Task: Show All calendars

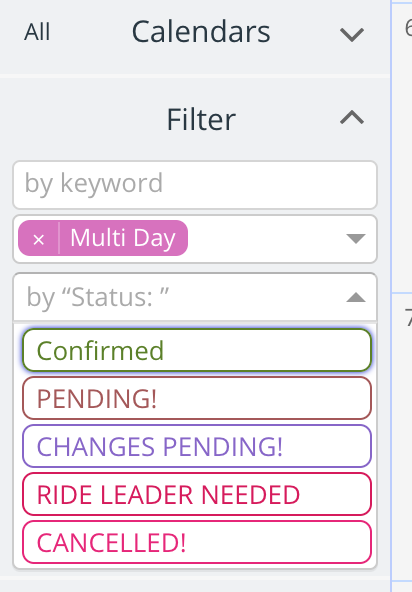Action: [37, 32]
